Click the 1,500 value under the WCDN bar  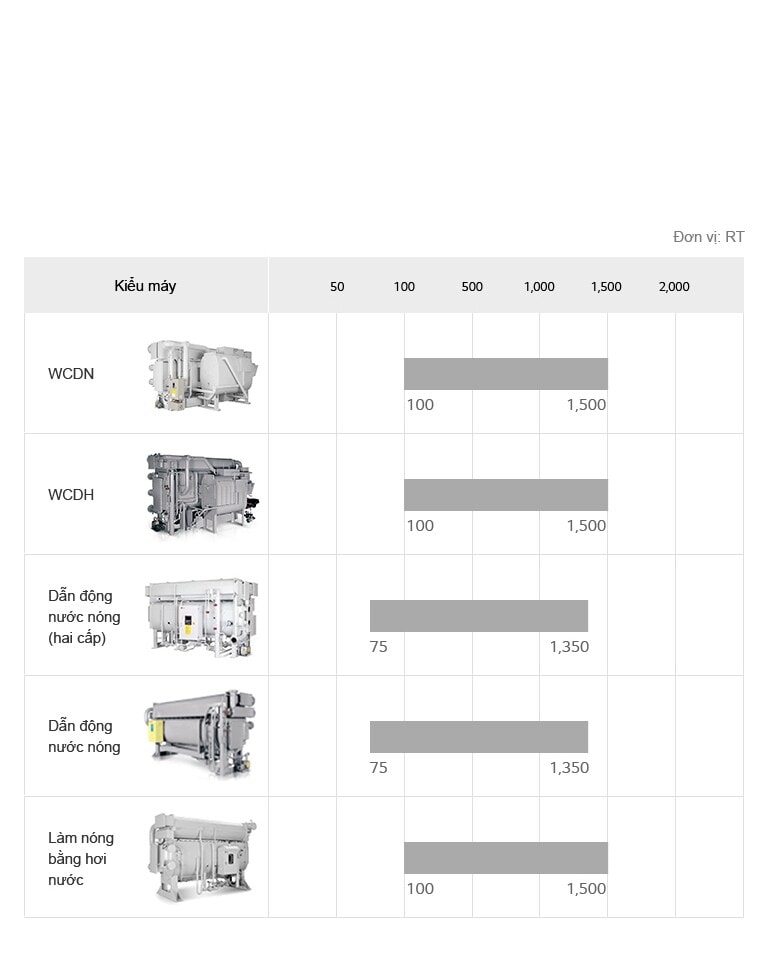point(586,405)
